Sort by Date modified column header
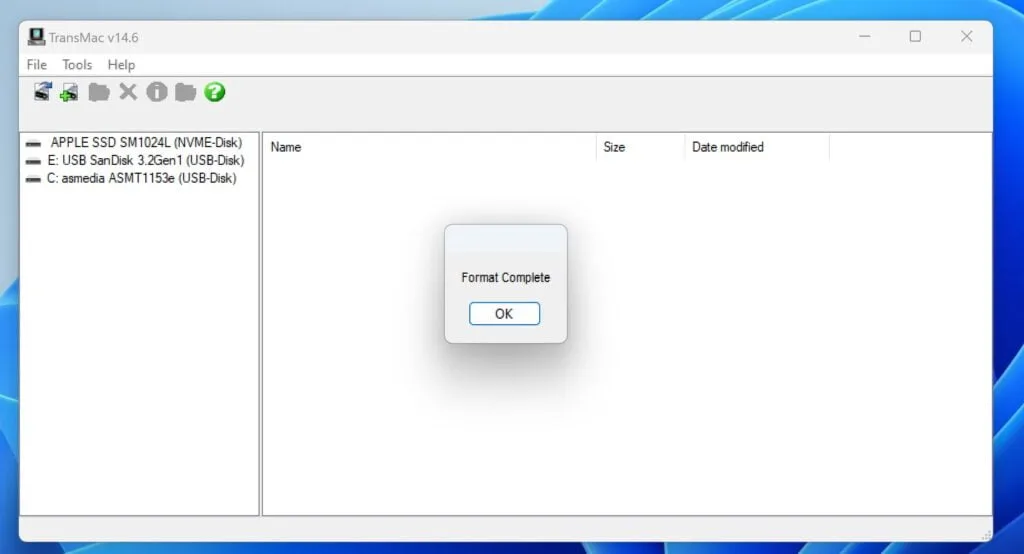This screenshot has height=554, width=1024. click(x=757, y=147)
